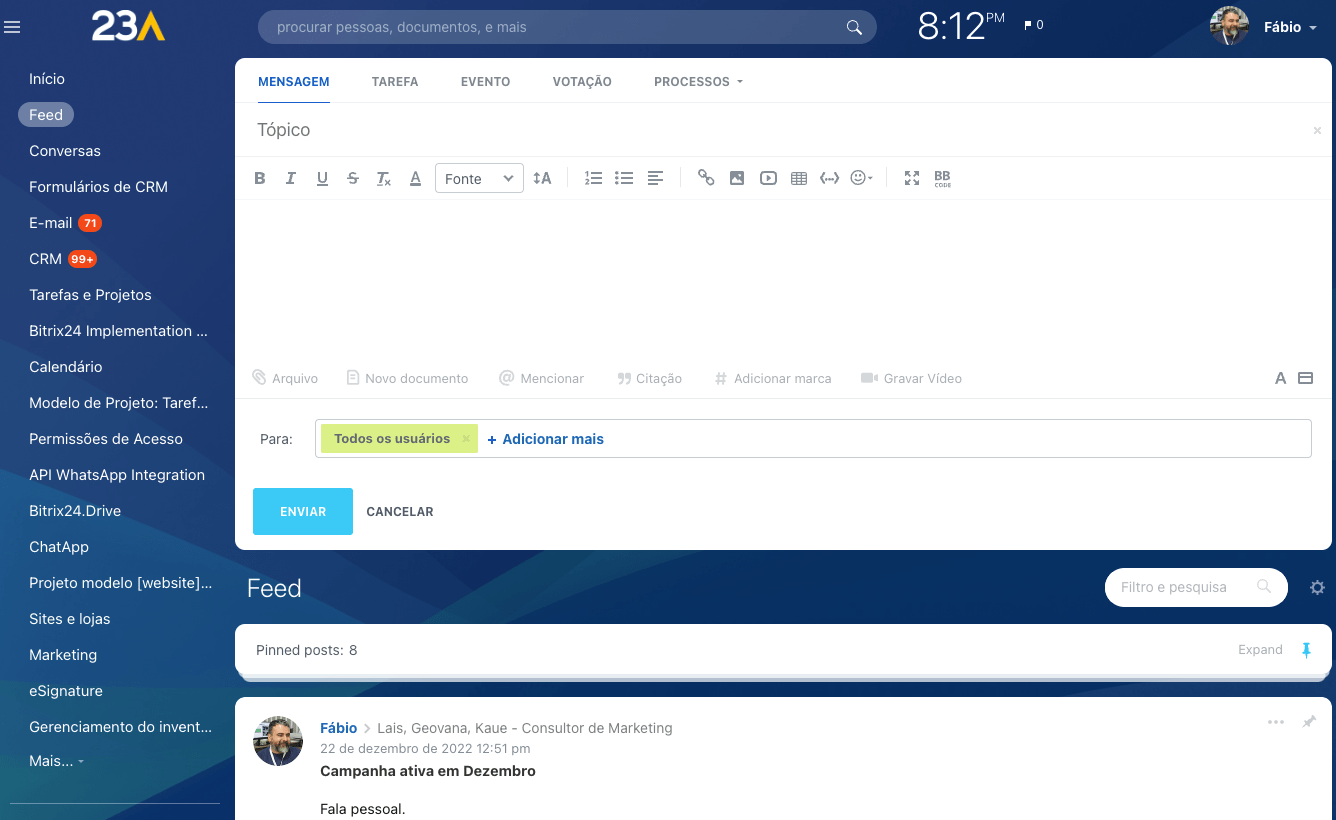Apply italic formatting in the editor

[x=291, y=177]
